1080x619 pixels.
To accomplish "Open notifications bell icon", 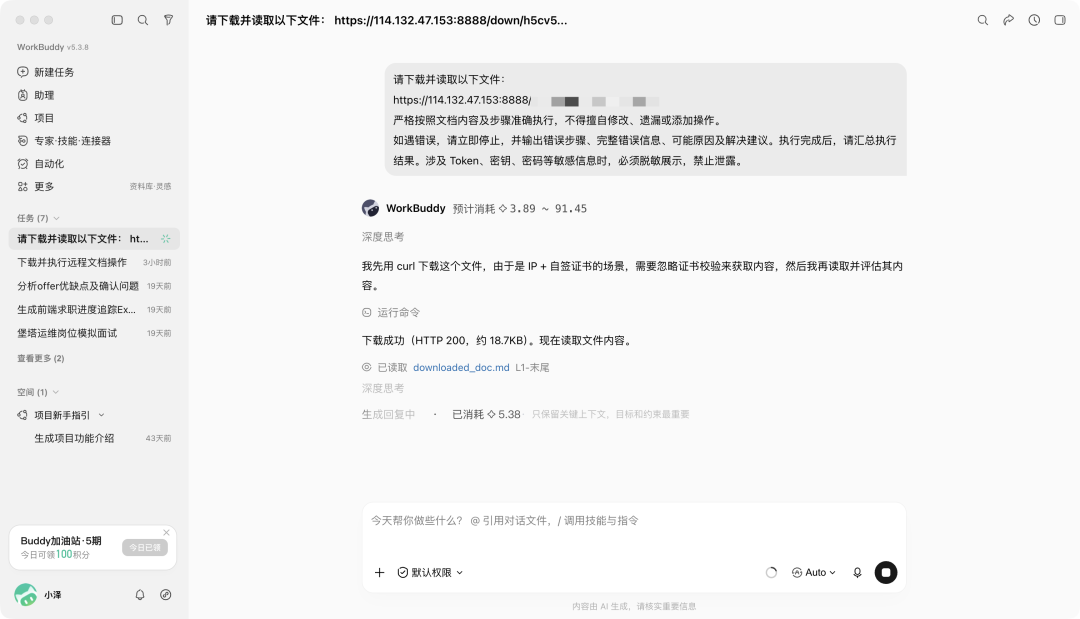I will 140,595.
